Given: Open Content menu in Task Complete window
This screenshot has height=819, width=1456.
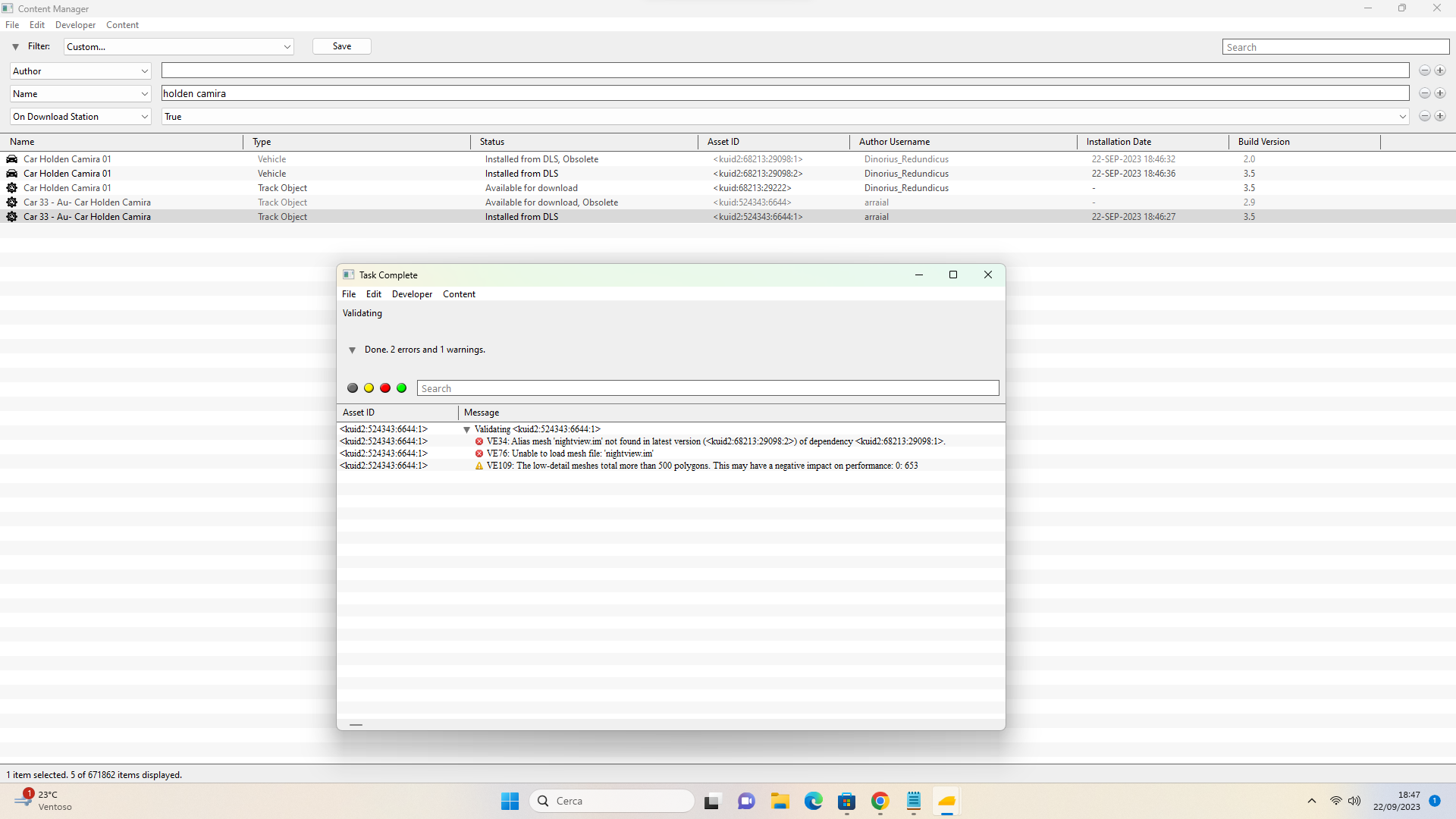Looking at the screenshot, I should point(459,294).
